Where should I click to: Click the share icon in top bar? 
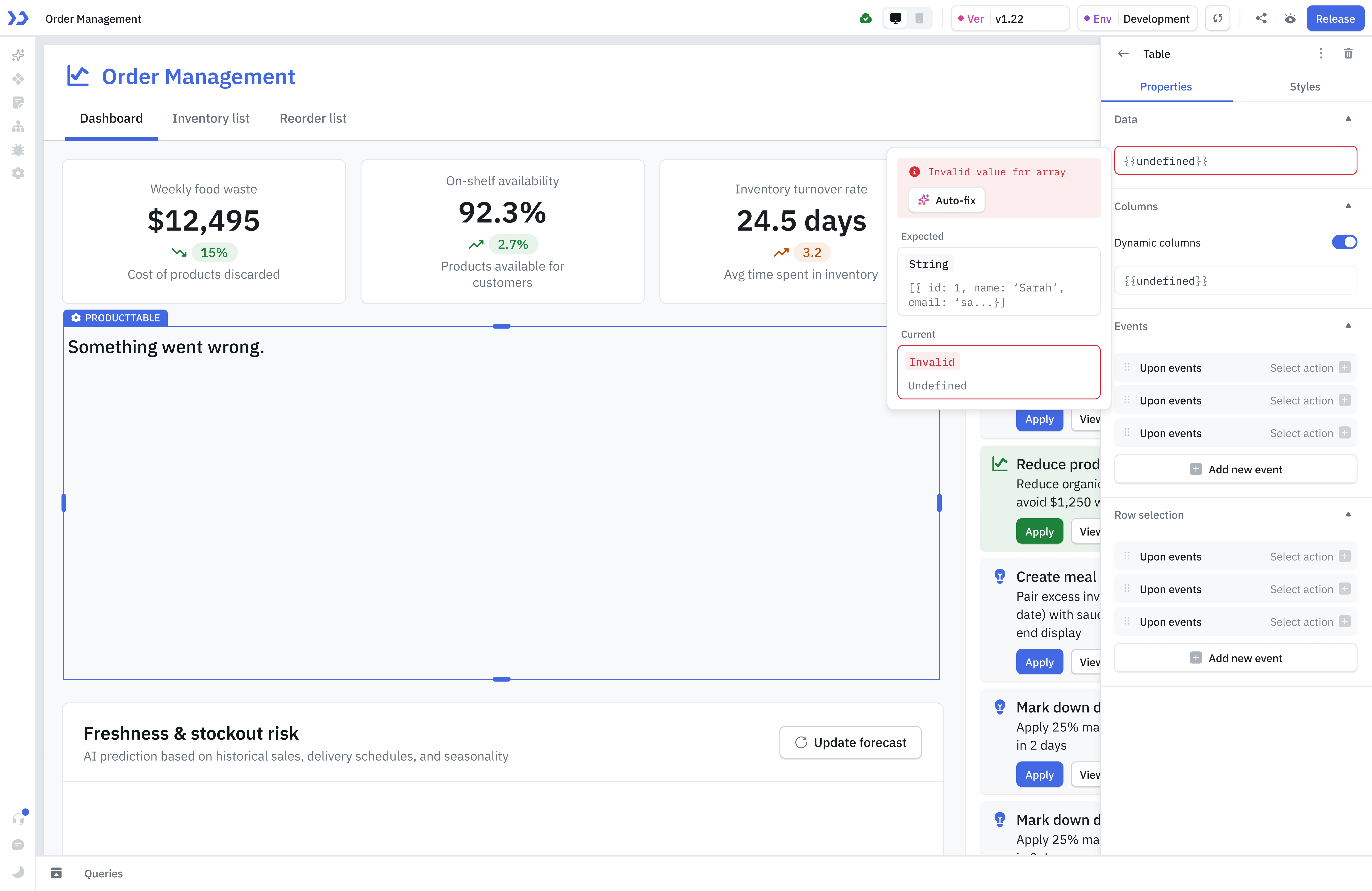tap(1261, 18)
